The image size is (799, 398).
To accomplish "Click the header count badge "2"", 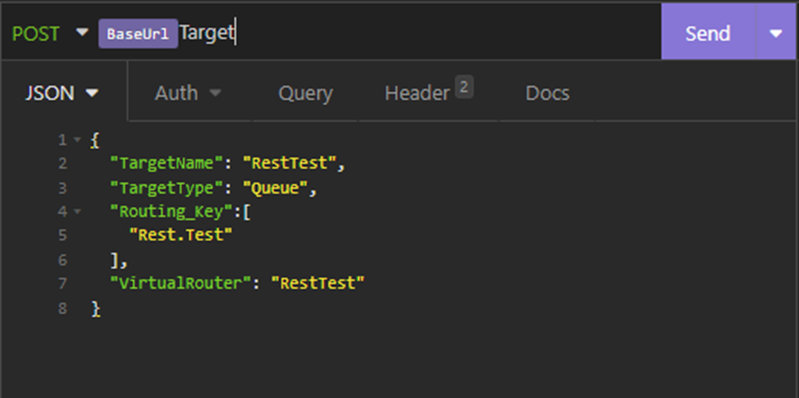I will pyautogui.click(x=464, y=87).
